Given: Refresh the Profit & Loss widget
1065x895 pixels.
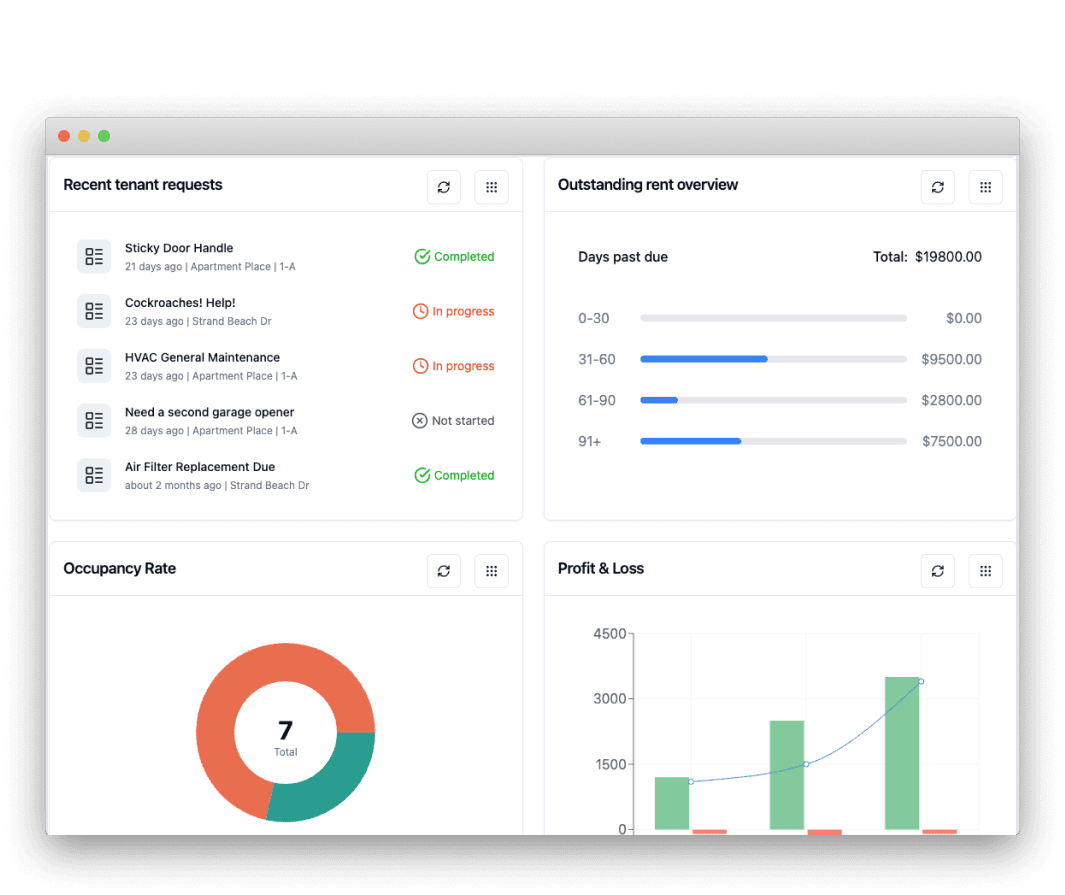Looking at the screenshot, I should (x=937, y=570).
